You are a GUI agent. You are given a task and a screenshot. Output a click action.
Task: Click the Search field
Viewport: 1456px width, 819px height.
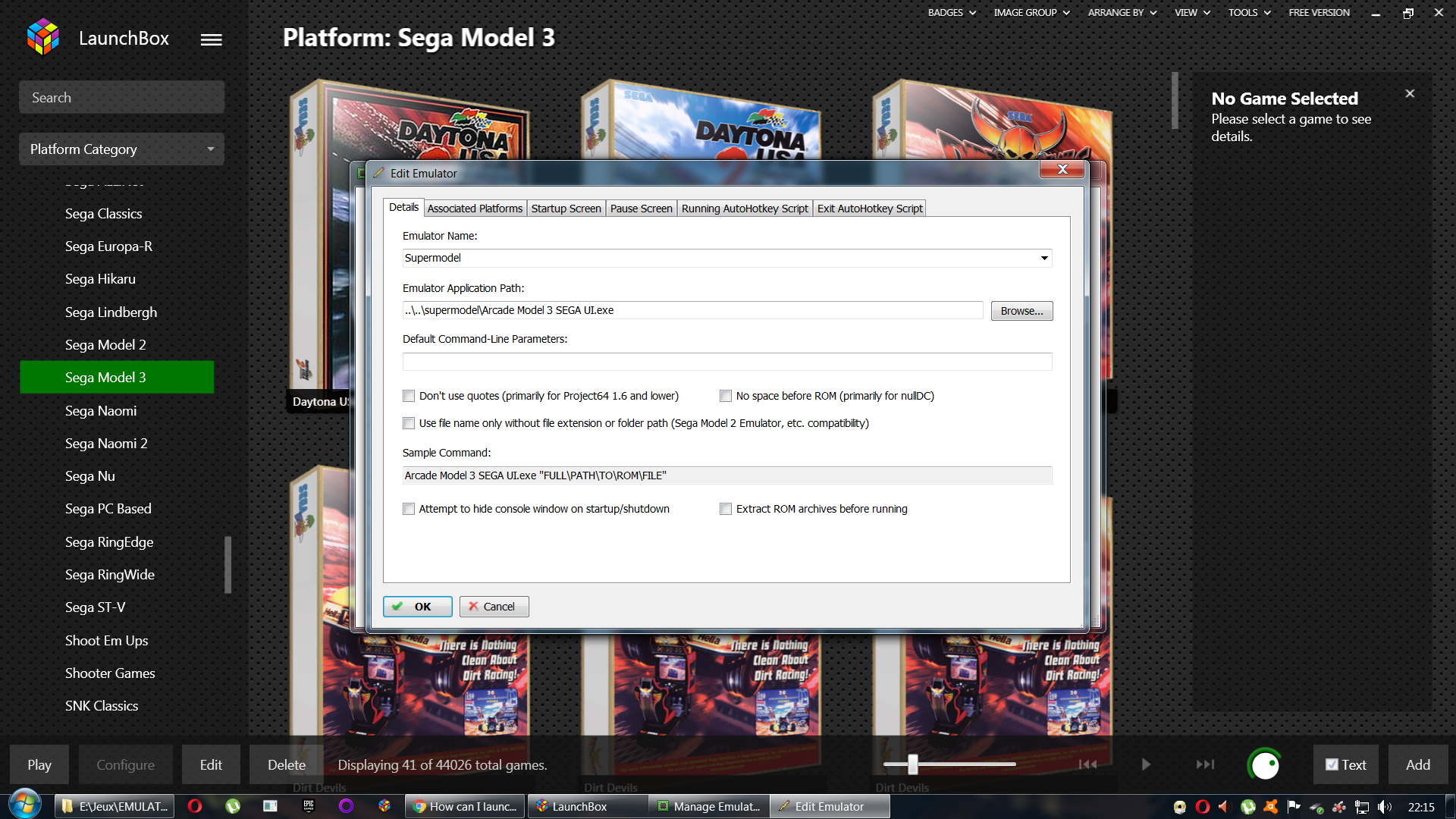pyautogui.click(x=121, y=97)
